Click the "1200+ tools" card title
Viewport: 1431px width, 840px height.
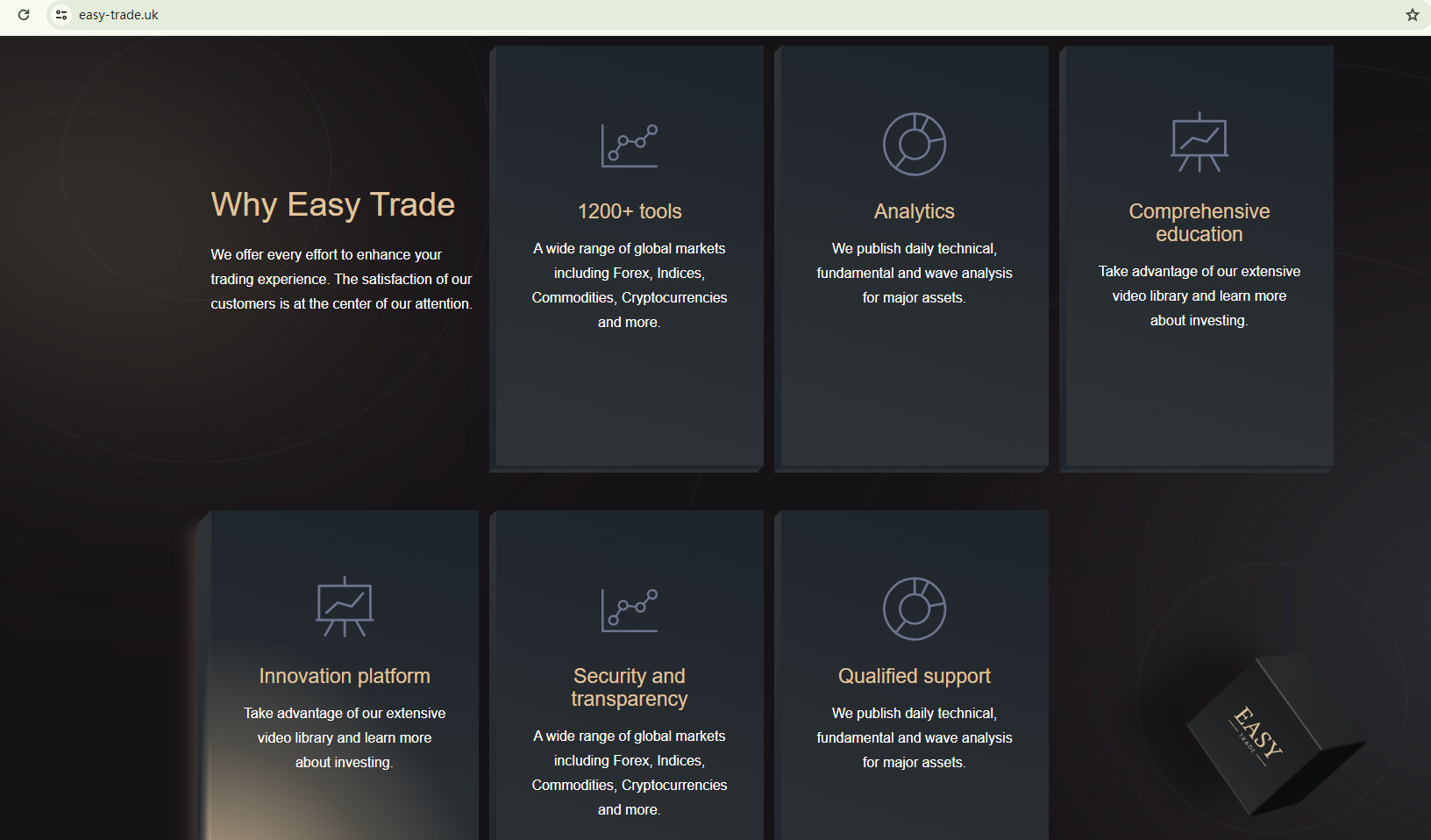pos(630,211)
